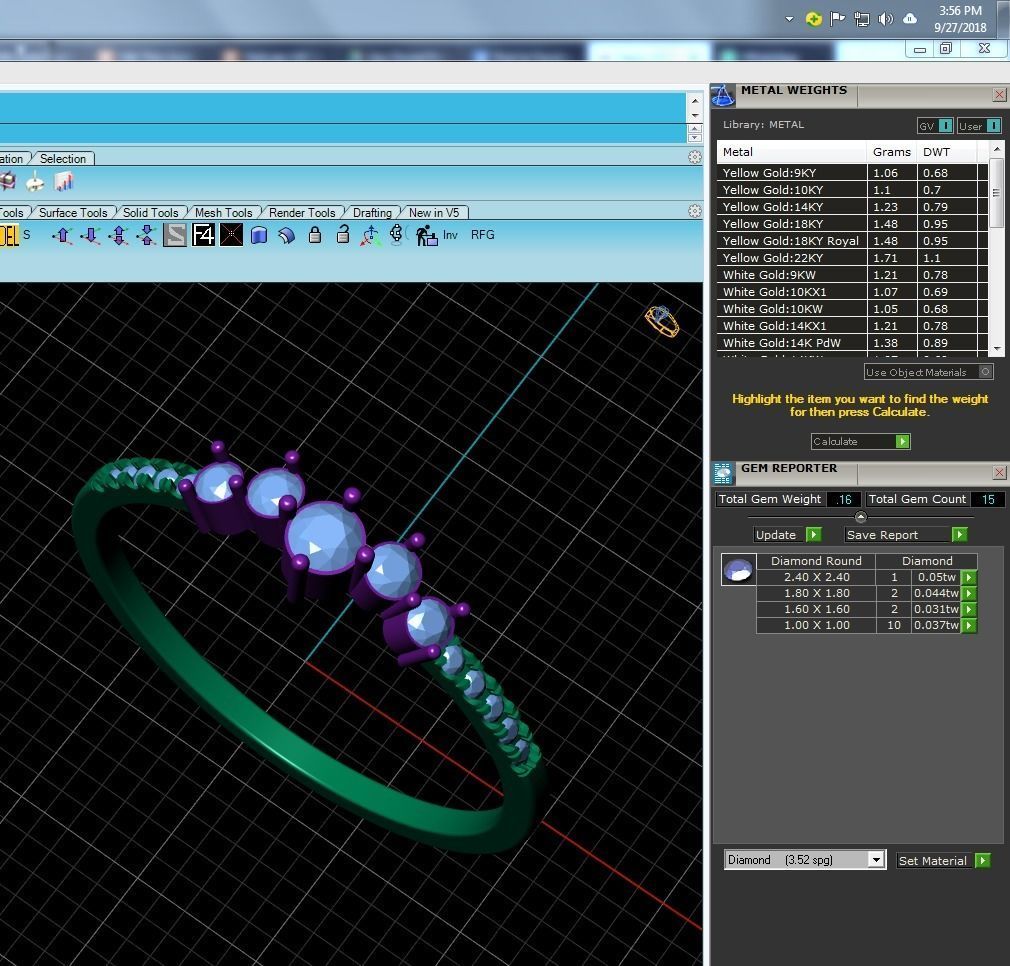1010x966 pixels.
Task: Click the gold ring viewport orientation icon
Action: pyautogui.click(x=662, y=321)
